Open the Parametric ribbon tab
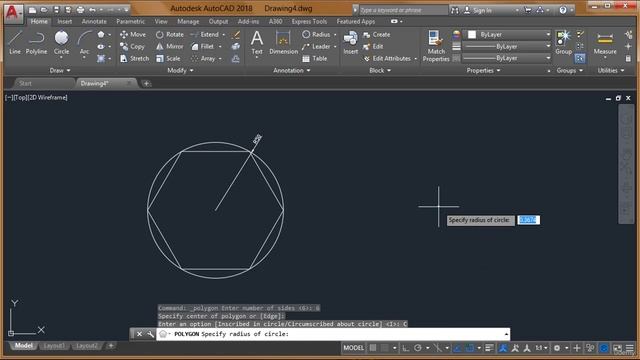This screenshot has width=640, height=360. coord(130,22)
